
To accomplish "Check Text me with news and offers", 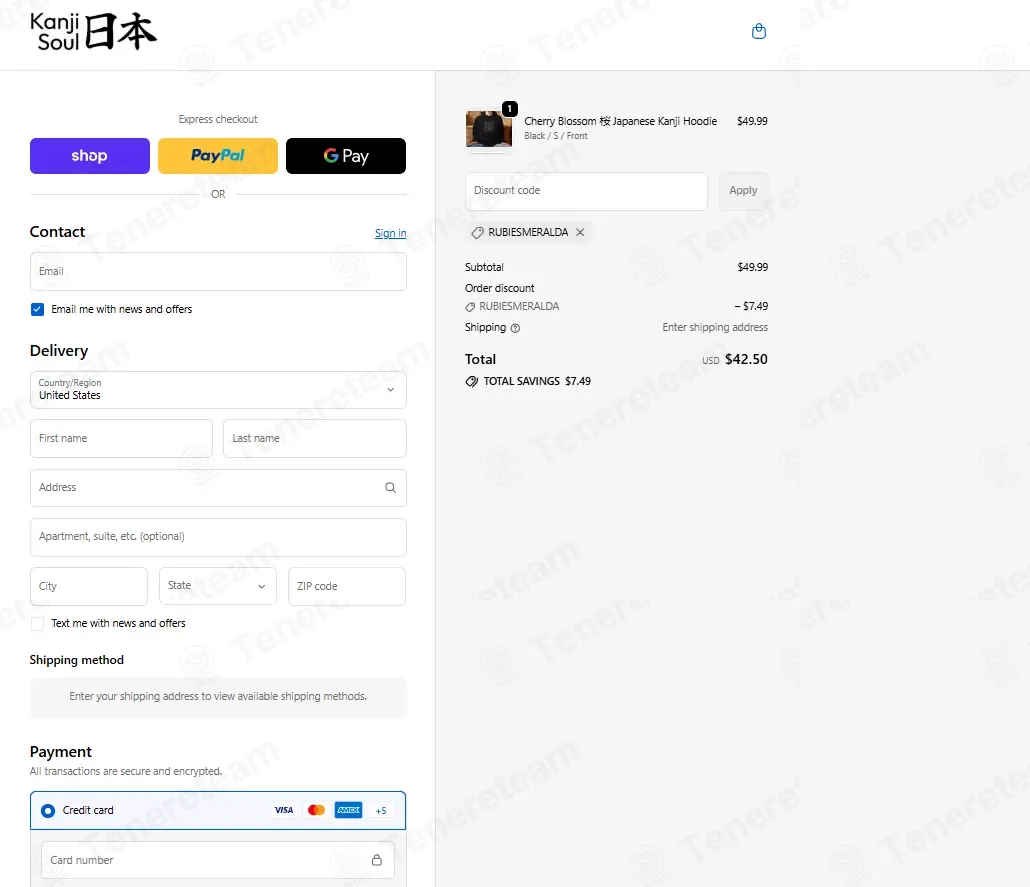I will (x=37, y=624).
